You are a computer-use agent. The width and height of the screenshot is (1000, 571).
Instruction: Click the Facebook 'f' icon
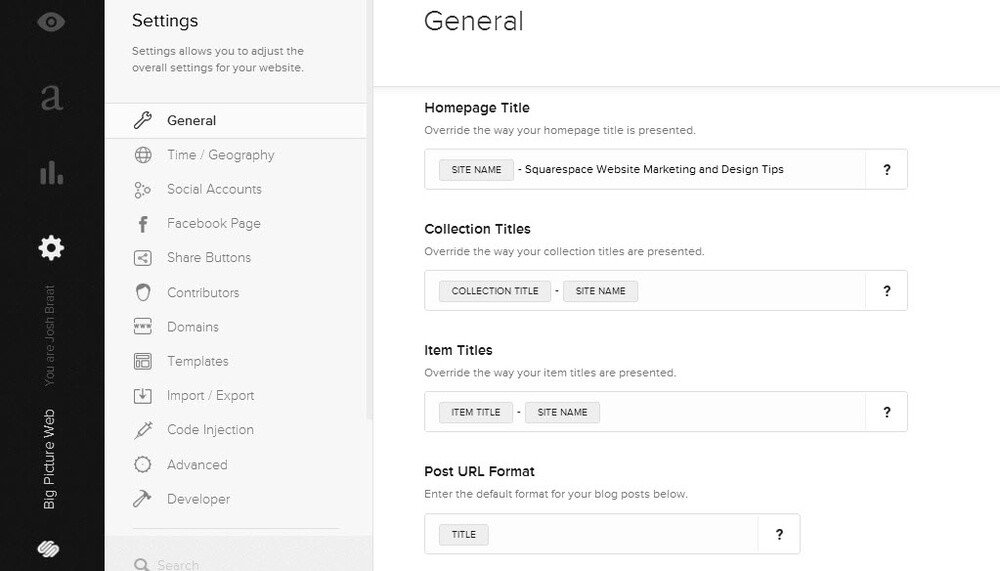pos(143,224)
